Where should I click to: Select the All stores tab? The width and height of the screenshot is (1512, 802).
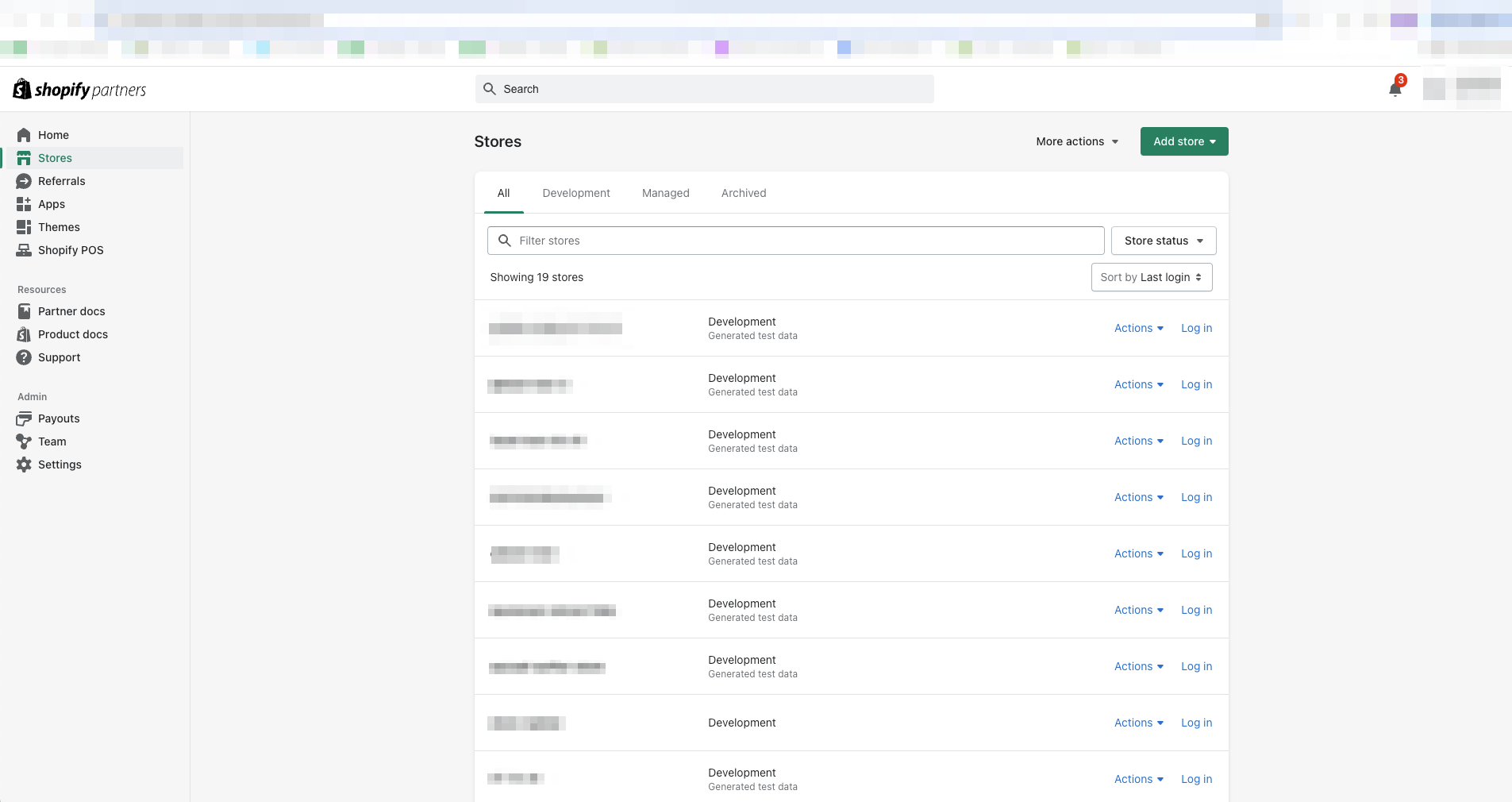503,193
